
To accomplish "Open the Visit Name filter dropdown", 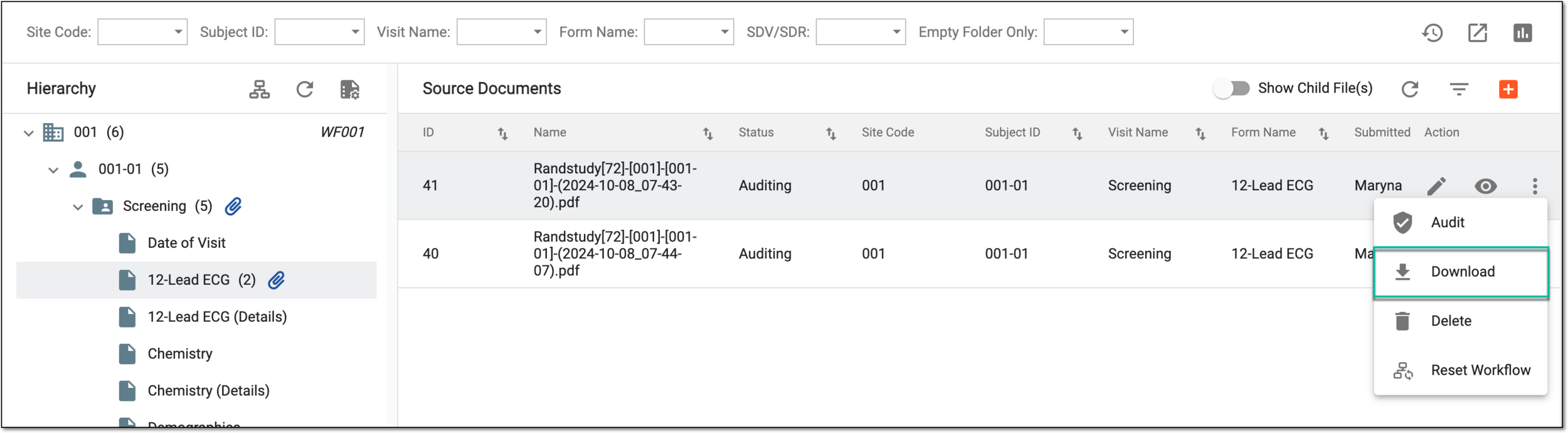I will tap(501, 31).
